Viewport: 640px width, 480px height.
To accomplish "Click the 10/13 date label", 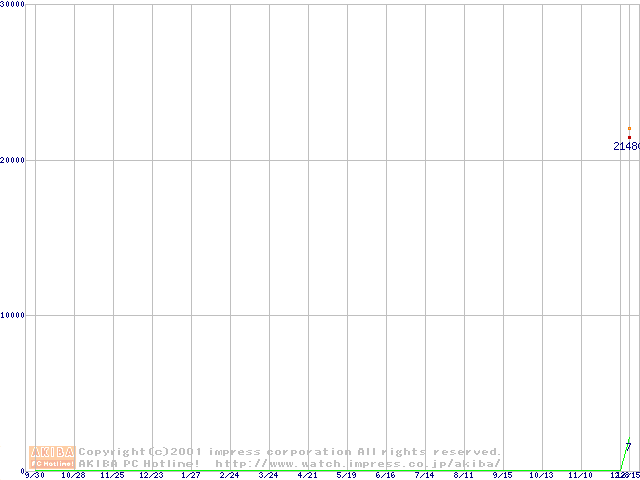I will coord(541,475).
